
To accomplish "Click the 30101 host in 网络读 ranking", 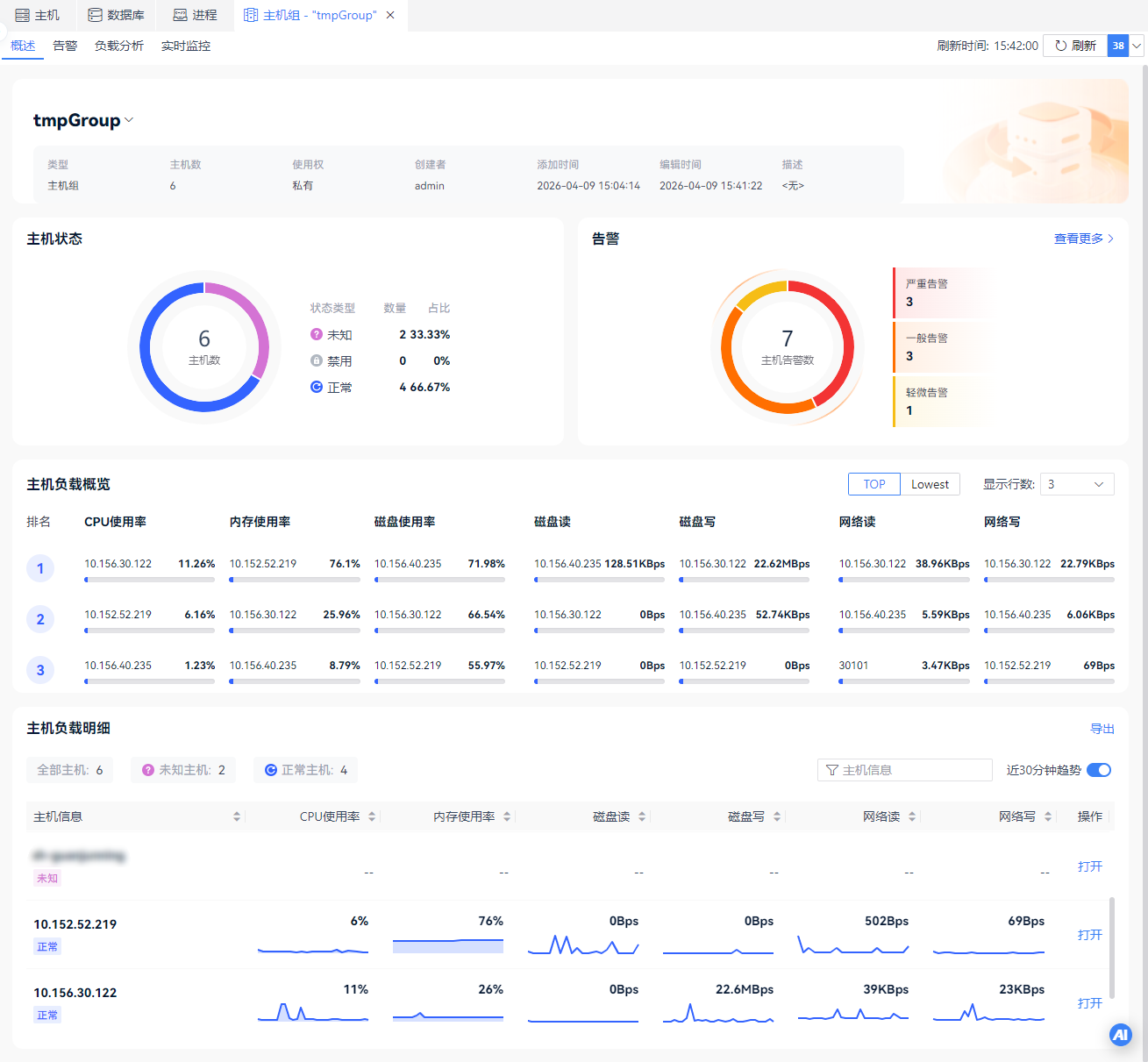I will 853,666.
